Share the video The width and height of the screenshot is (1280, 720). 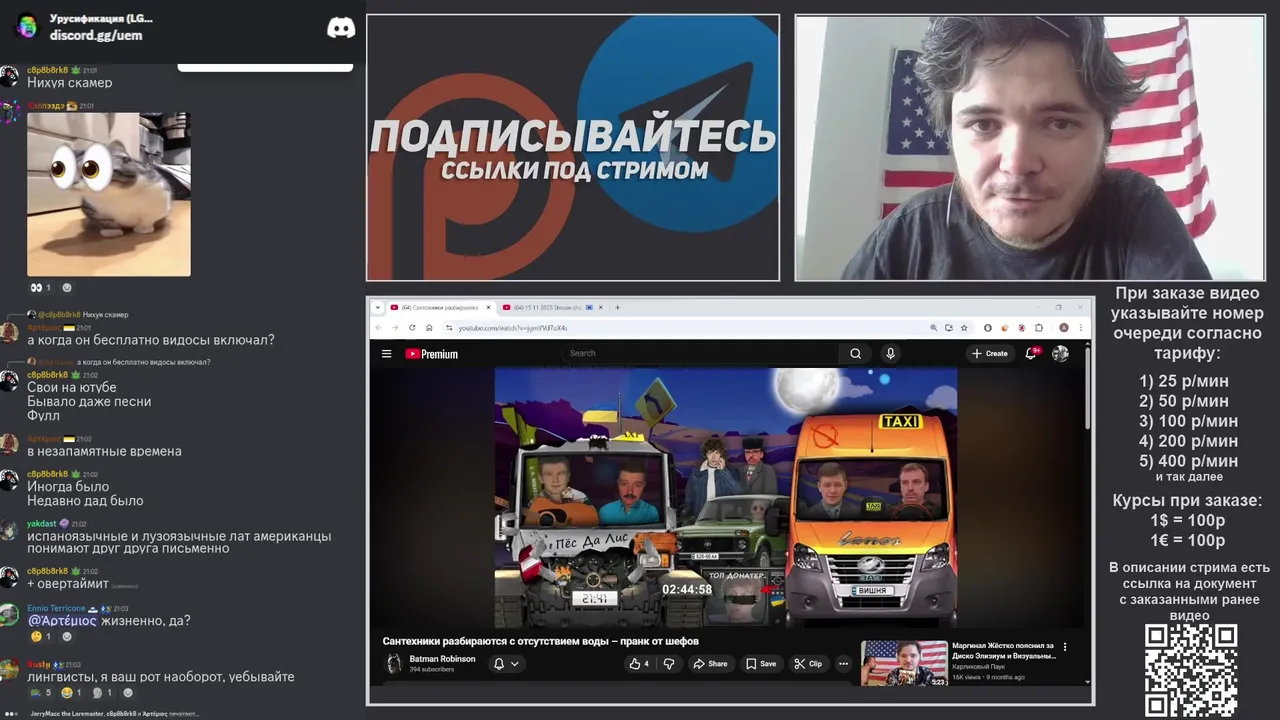[710, 664]
